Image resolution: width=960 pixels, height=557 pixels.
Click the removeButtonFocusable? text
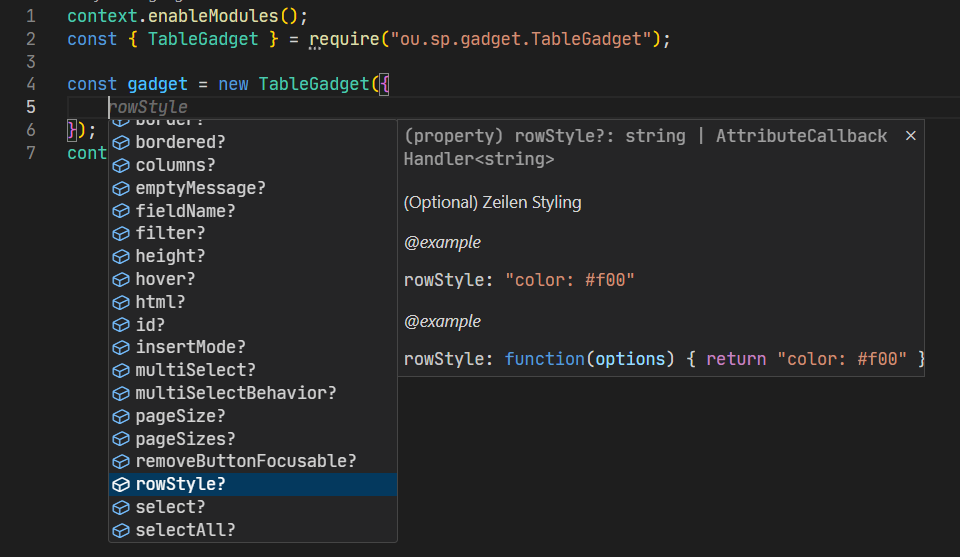(x=246, y=461)
